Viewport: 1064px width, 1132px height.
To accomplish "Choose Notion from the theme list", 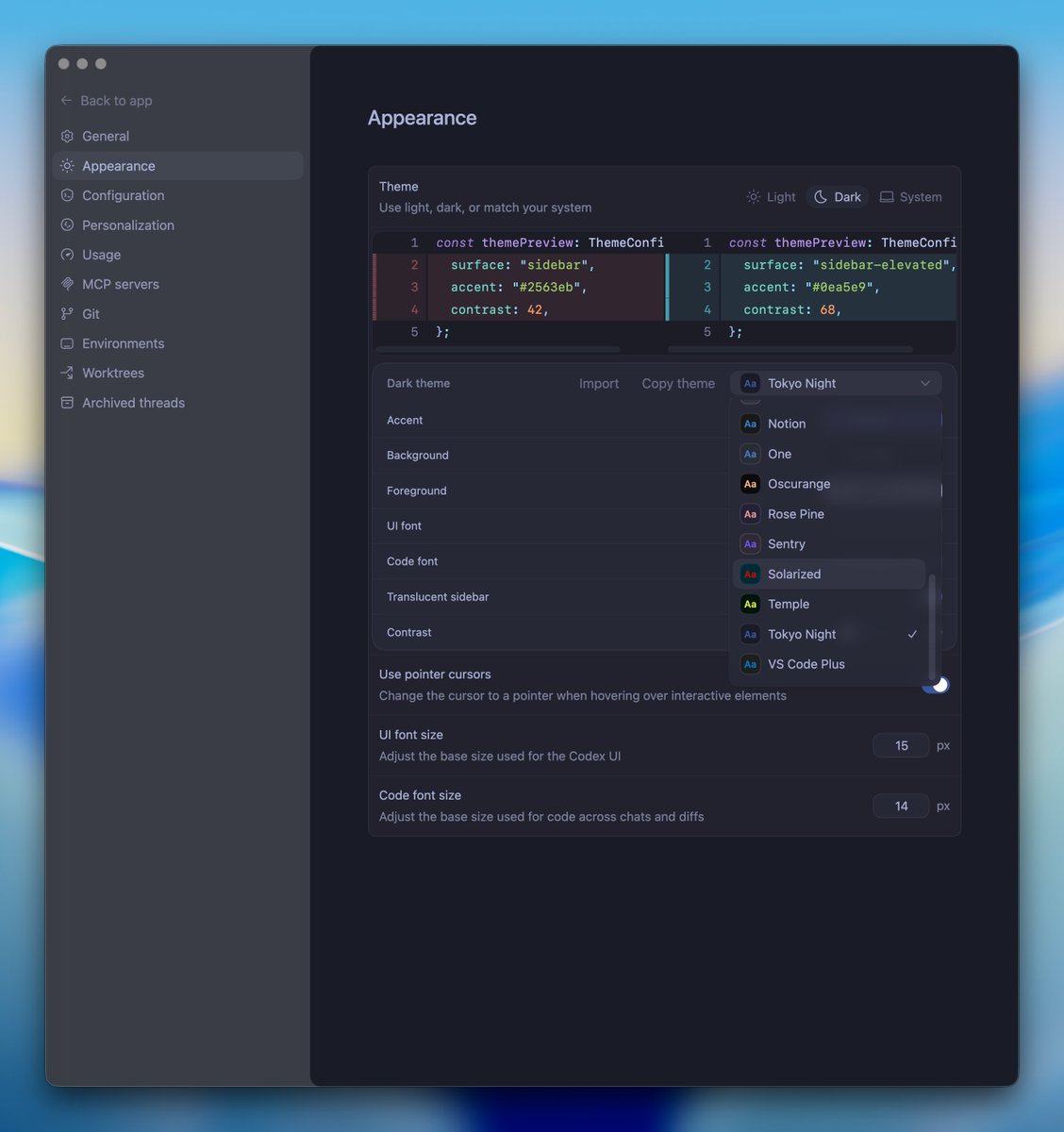I will (829, 424).
